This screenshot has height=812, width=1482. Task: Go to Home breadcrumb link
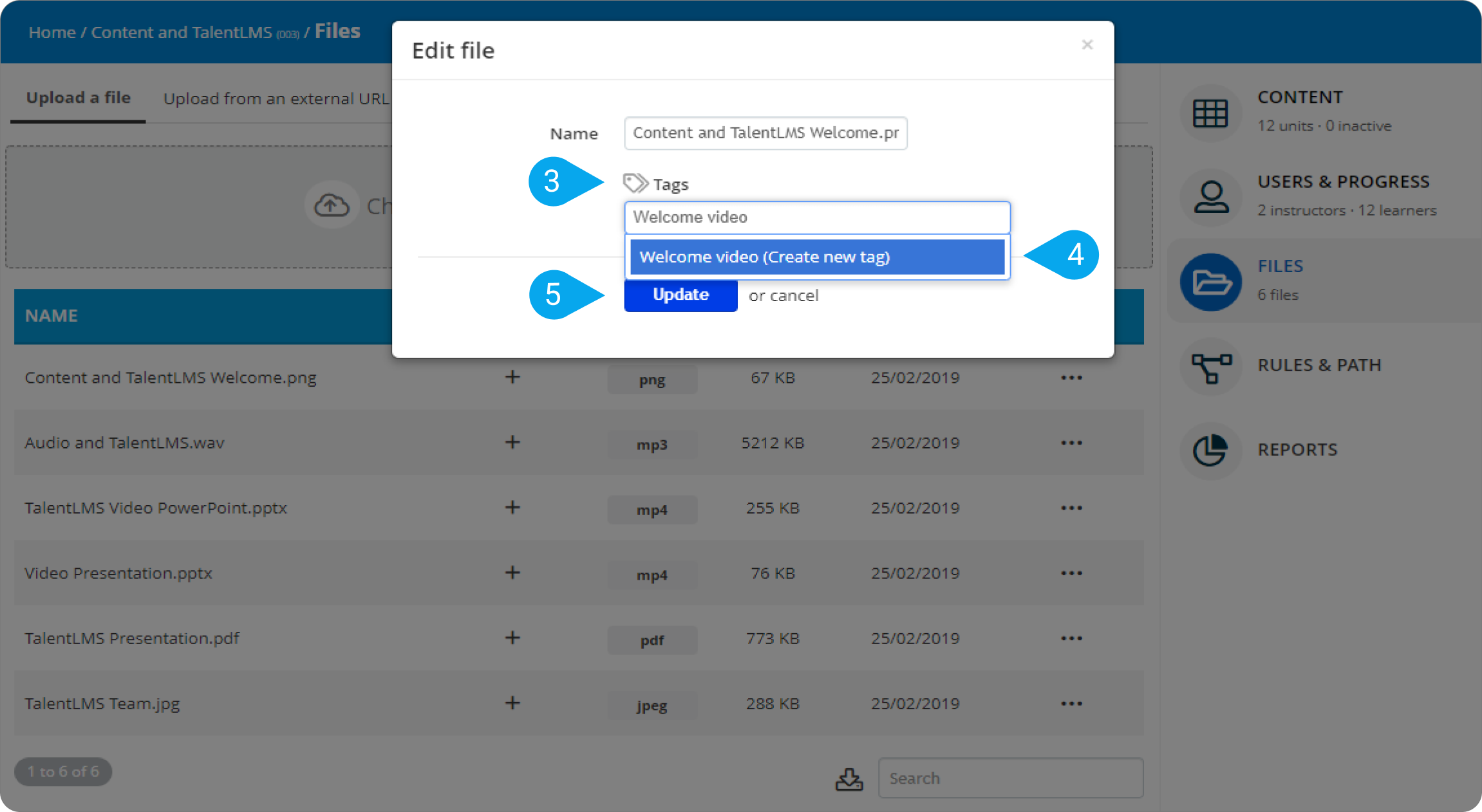point(52,32)
